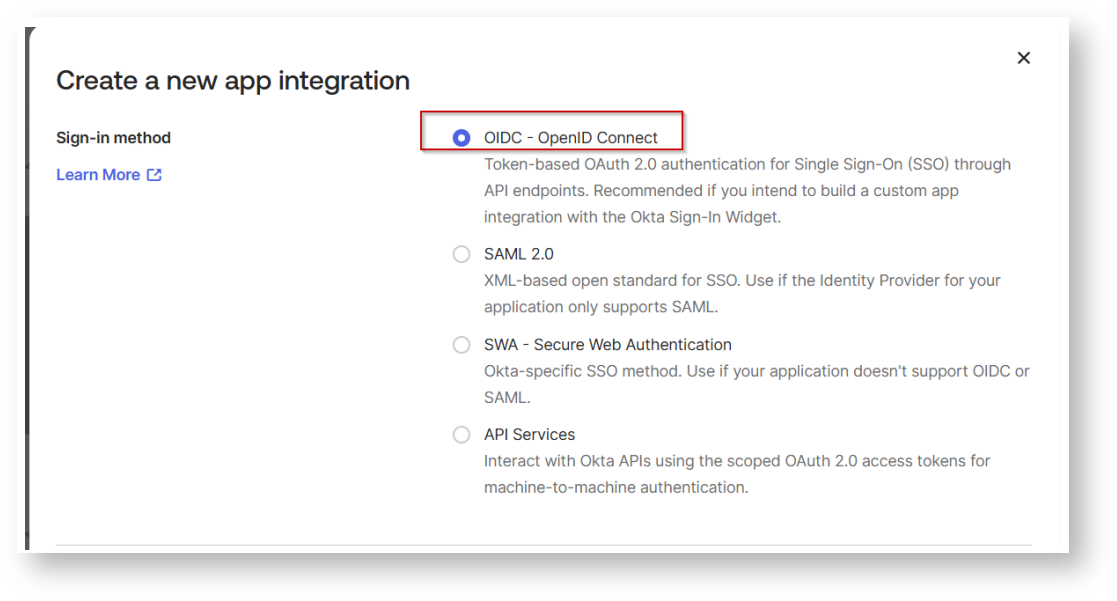Choose the SAML 2.0 radio button
Screen dimensions: 1117x601
[x=461, y=254]
